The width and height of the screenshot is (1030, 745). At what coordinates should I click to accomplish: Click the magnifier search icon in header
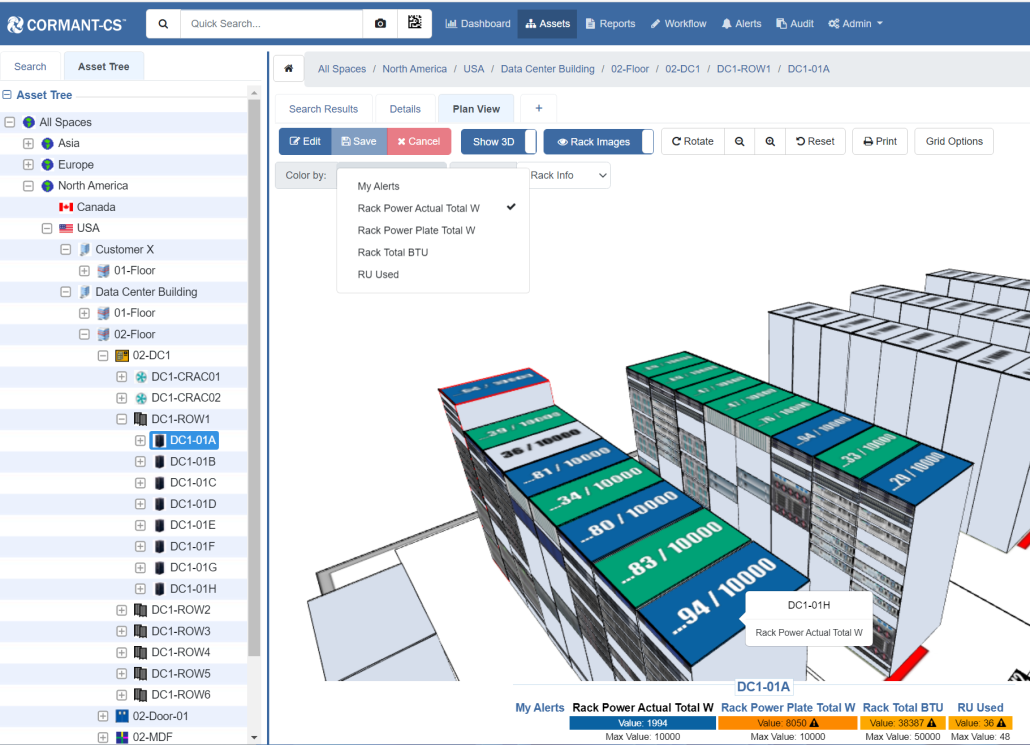point(163,24)
